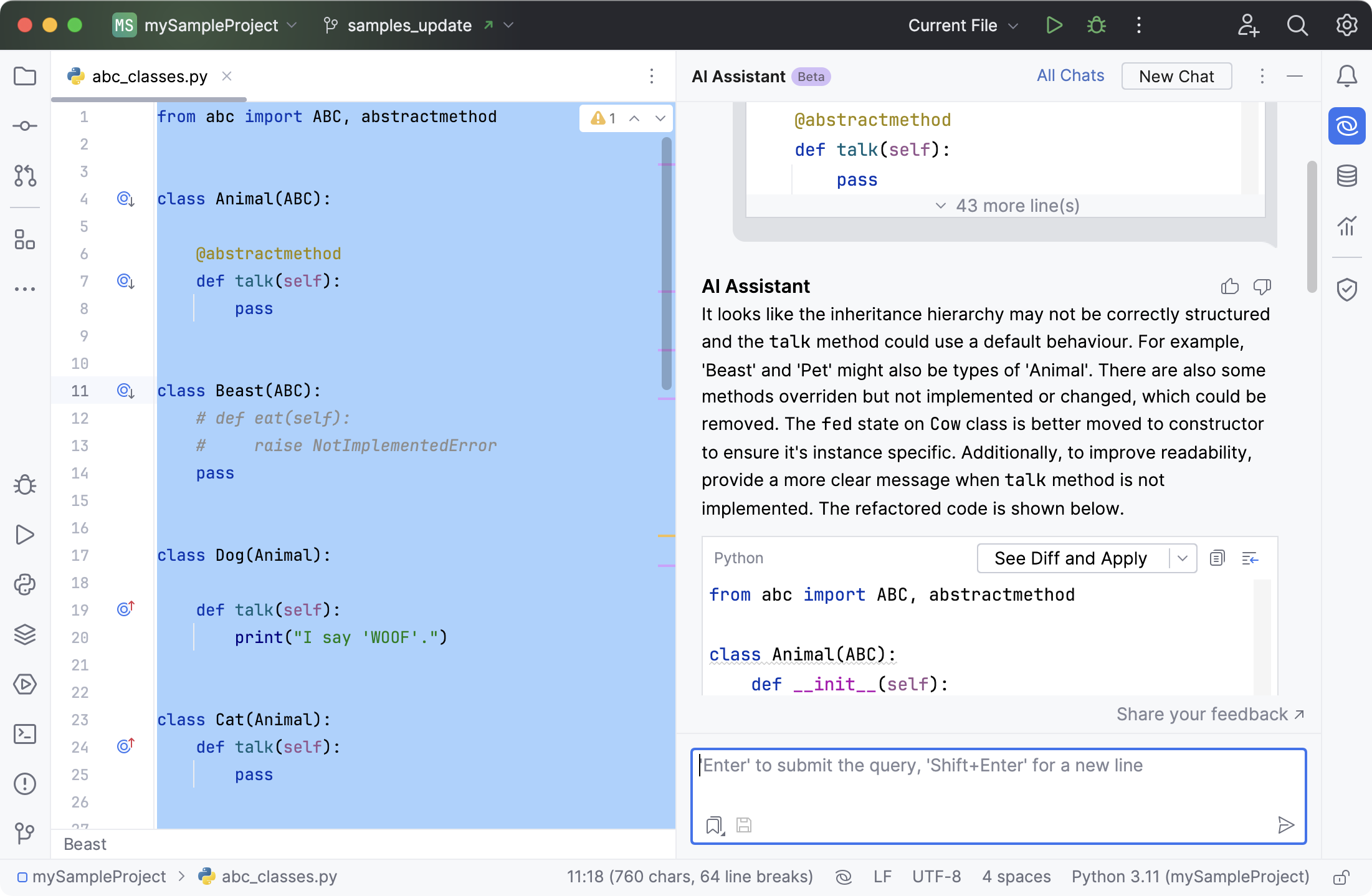The width and height of the screenshot is (1372, 896).
Task: Switch to All Chats
Action: (1070, 75)
